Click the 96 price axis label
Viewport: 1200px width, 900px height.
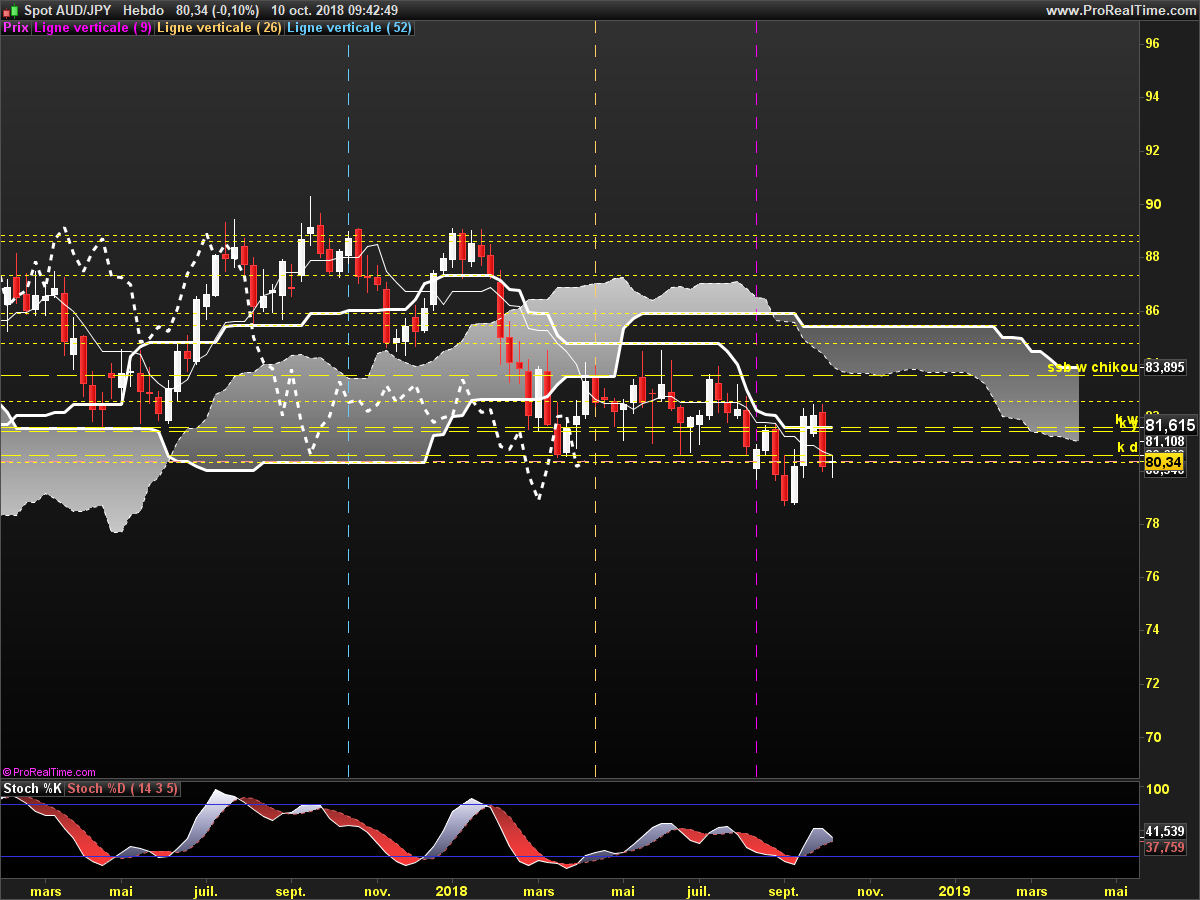(x=1152, y=43)
